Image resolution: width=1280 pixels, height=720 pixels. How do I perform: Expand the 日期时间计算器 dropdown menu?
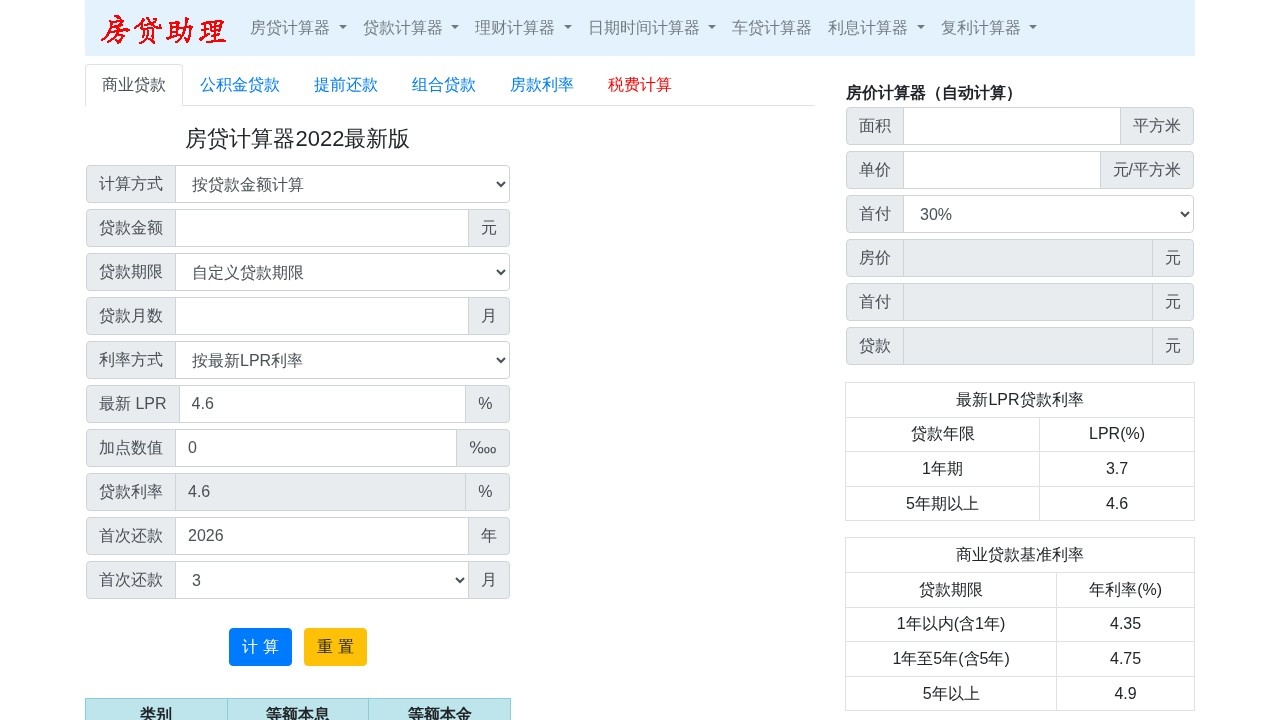[x=651, y=28]
